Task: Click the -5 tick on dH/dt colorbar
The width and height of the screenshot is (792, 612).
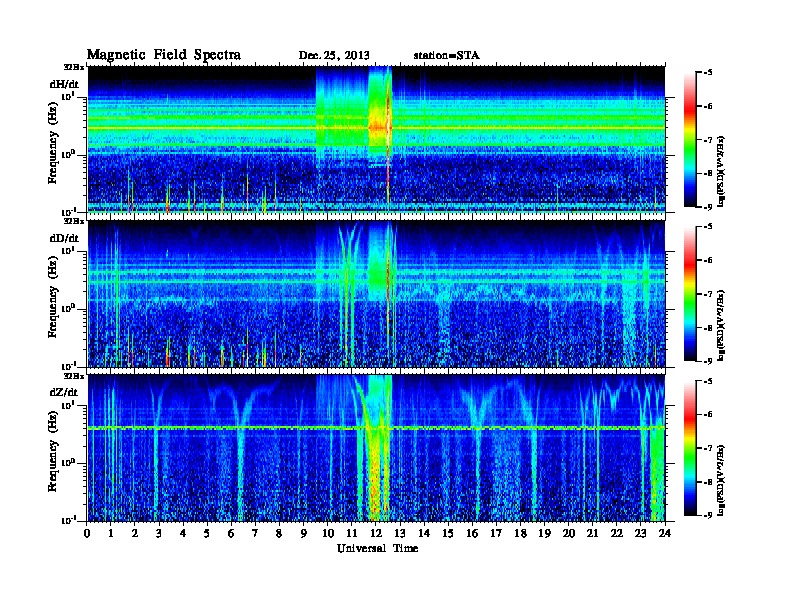Action: click(x=708, y=73)
